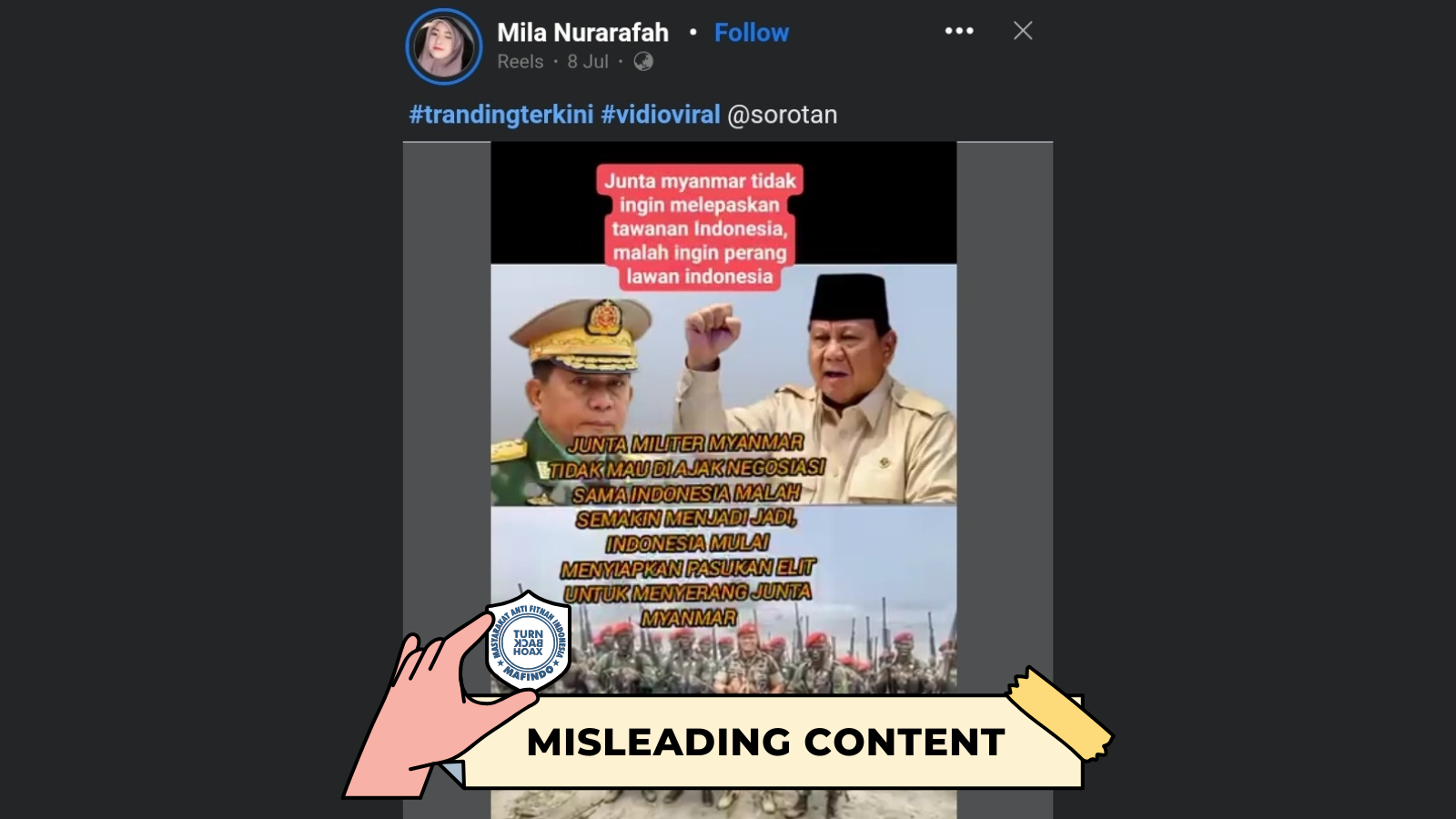Open Mila Nurarafah's profile picture
This screenshot has width=1456, height=819.
[444, 46]
